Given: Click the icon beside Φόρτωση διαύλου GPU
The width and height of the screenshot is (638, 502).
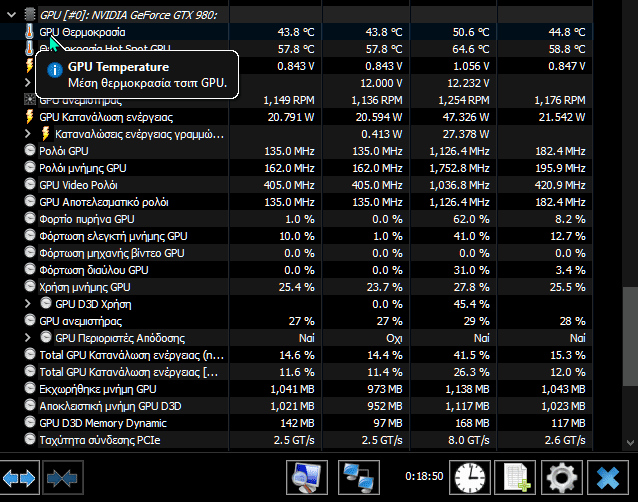Looking at the screenshot, I should (30, 270).
